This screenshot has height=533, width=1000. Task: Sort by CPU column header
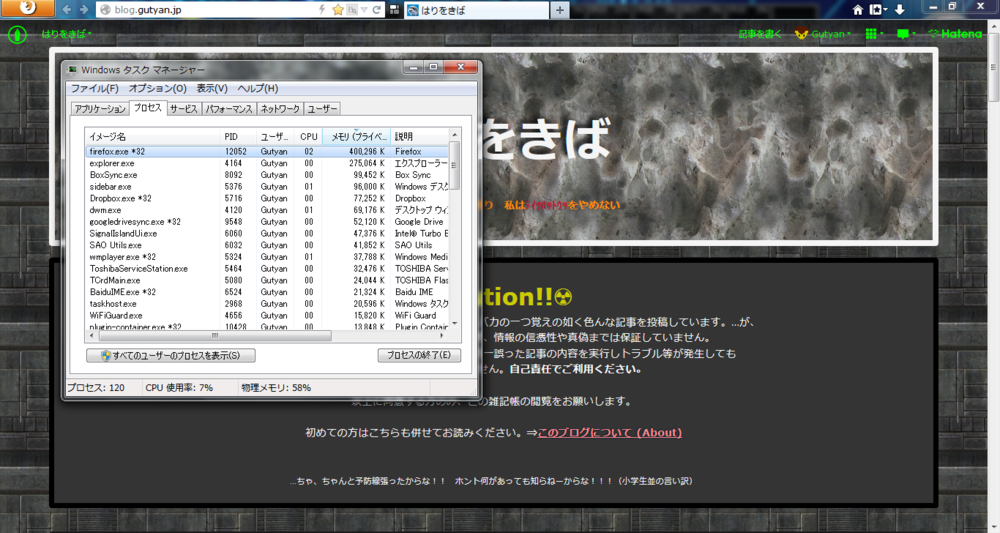click(x=308, y=136)
